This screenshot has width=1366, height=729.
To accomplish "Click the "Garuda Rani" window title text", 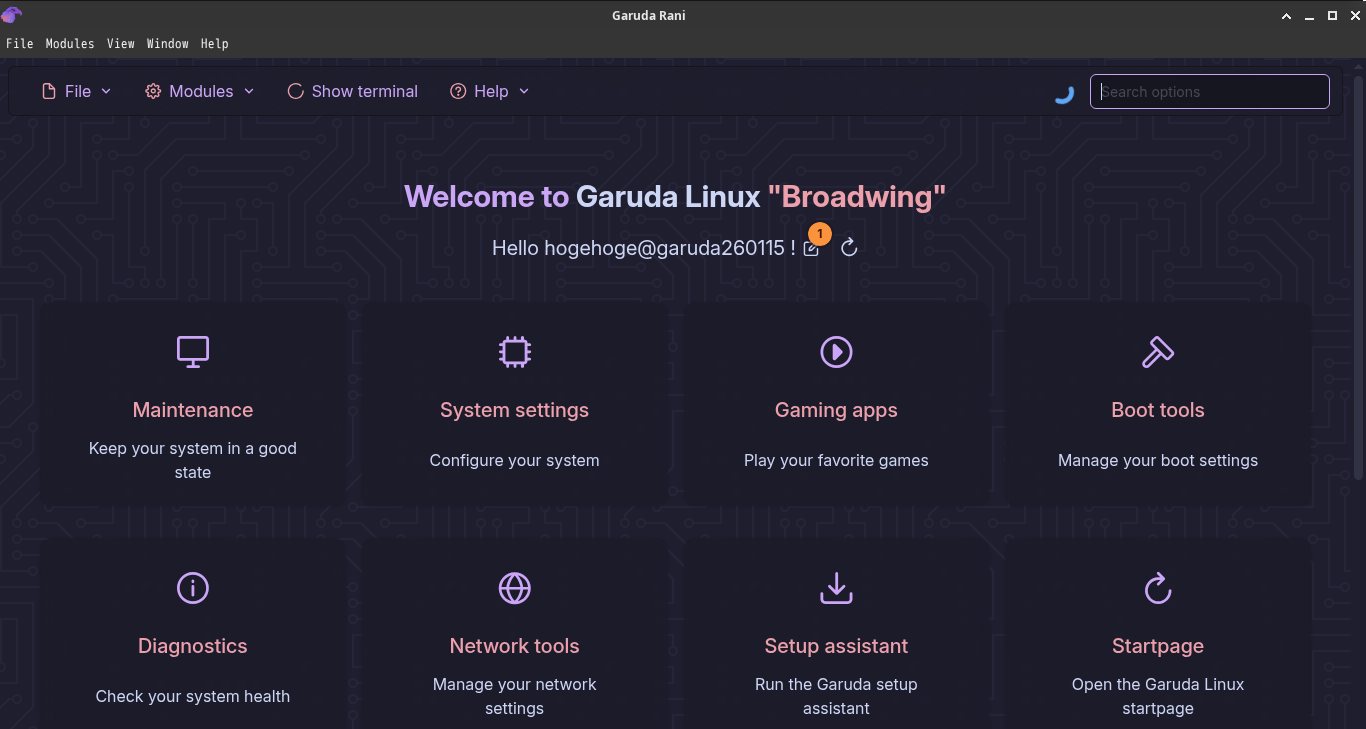I will 649,15.
